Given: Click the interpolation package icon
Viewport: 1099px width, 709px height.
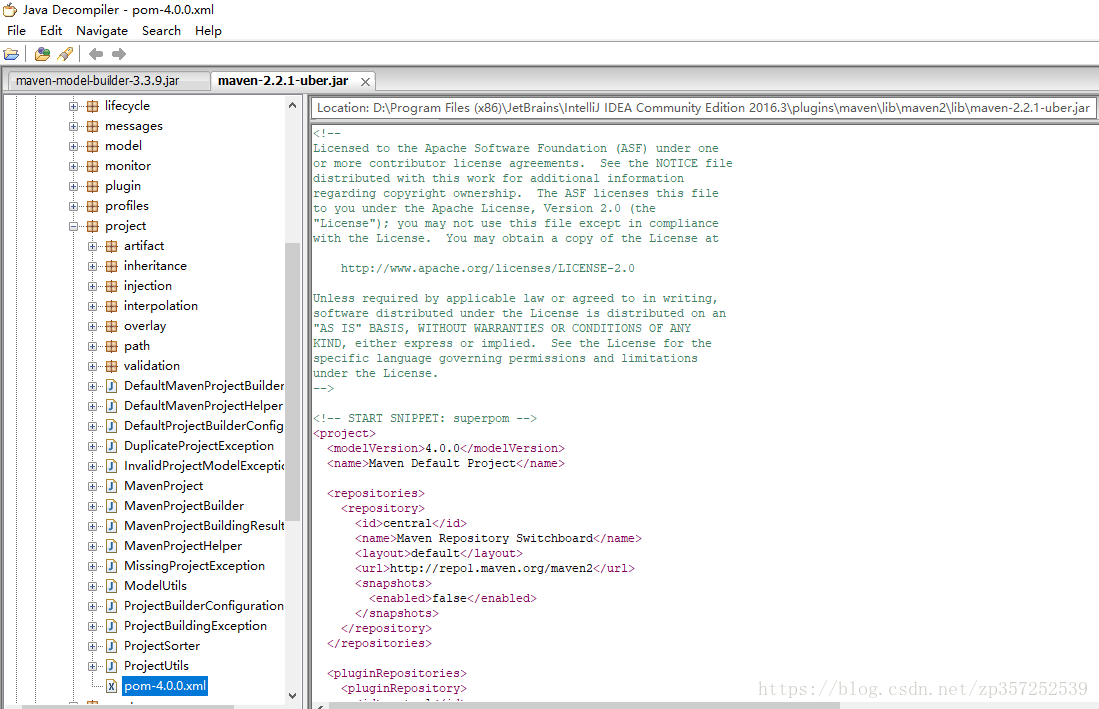Looking at the screenshot, I should (111, 306).
